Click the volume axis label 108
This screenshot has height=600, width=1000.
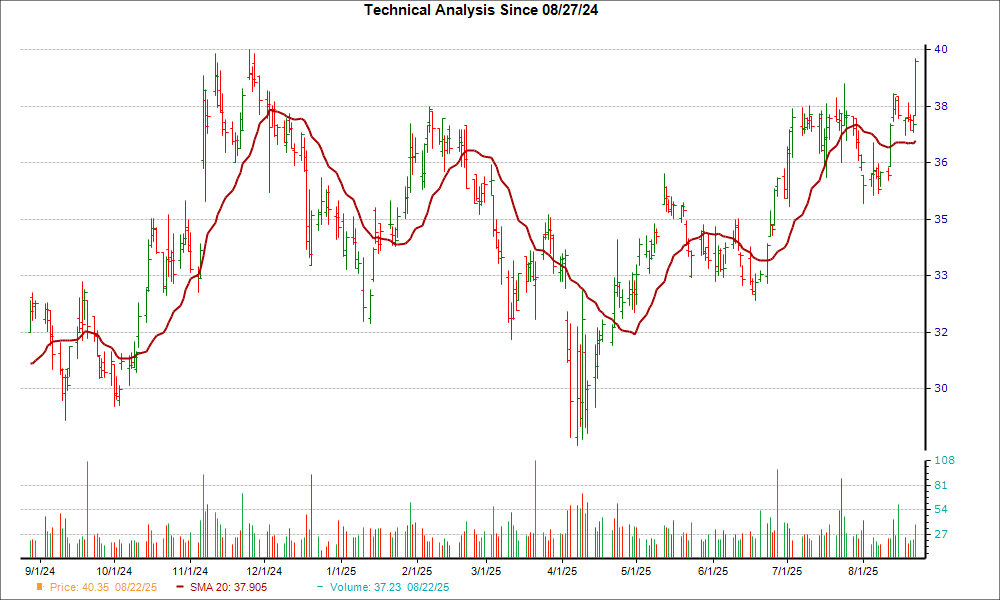[944, 460]
